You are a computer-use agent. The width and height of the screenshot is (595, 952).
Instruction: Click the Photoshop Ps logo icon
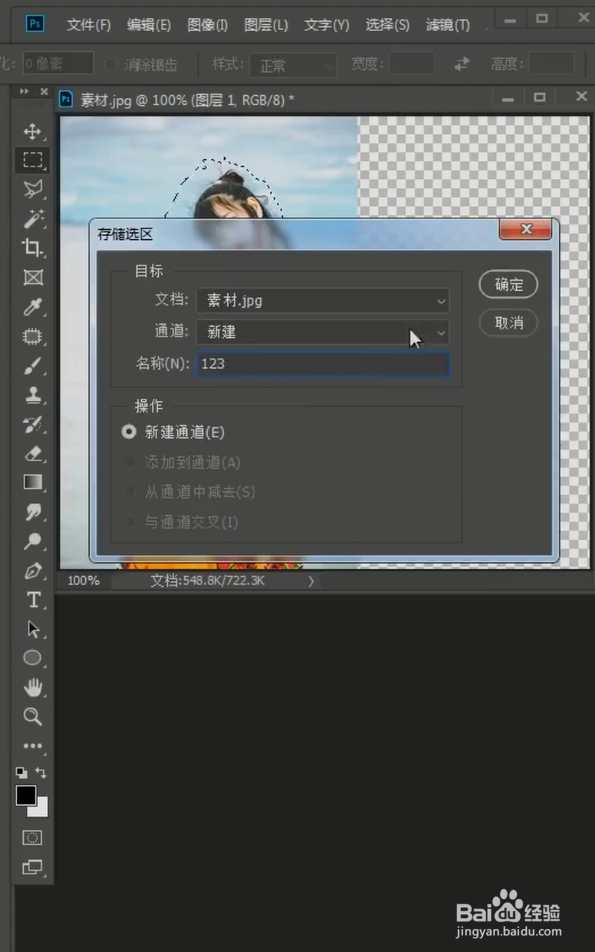(35, 24)
